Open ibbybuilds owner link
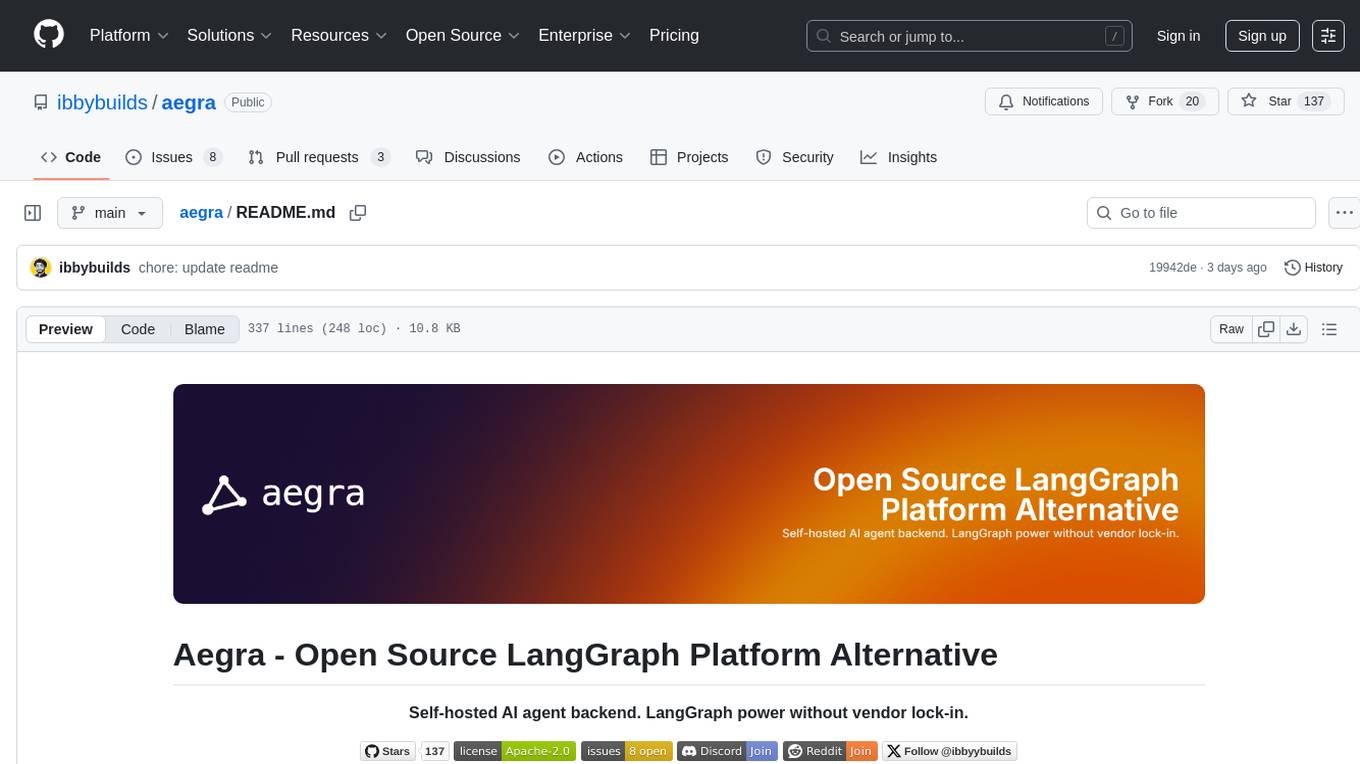The height and width of the screenshot is (764, 1360). [x=101, y=102]
